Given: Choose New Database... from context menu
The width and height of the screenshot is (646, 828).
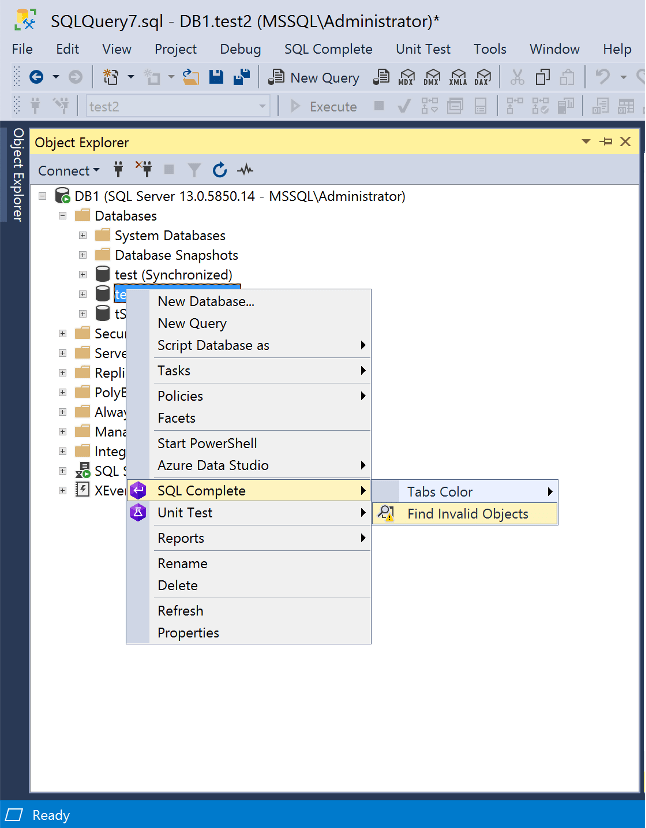Looking at the screenshot, I should [249, 302].
